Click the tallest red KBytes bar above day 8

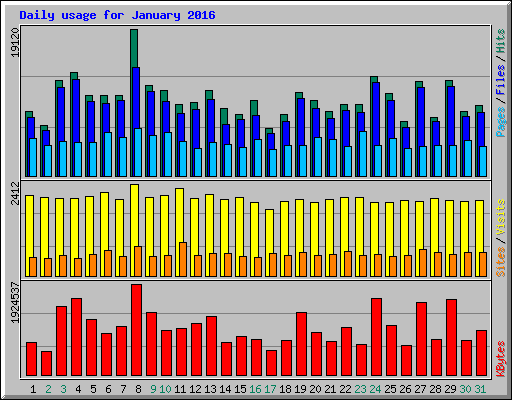click(x=136, y=330)
